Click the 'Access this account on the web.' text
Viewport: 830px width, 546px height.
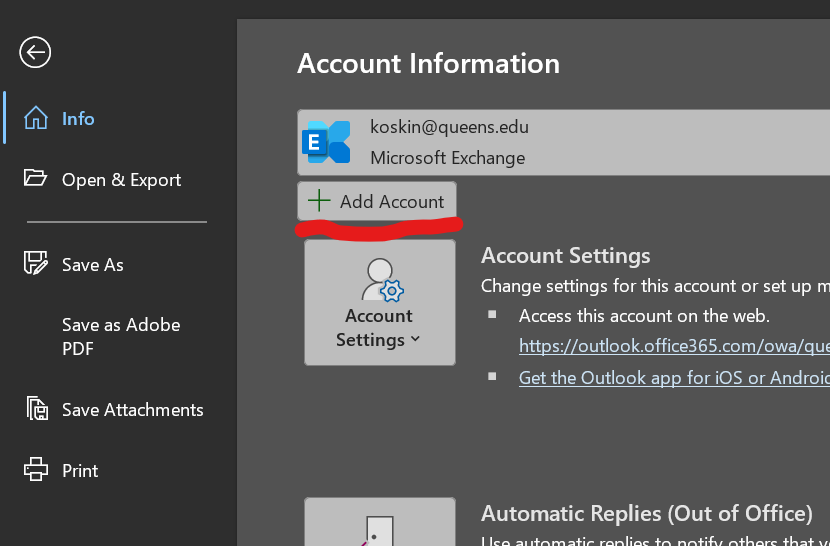(644, 316)
